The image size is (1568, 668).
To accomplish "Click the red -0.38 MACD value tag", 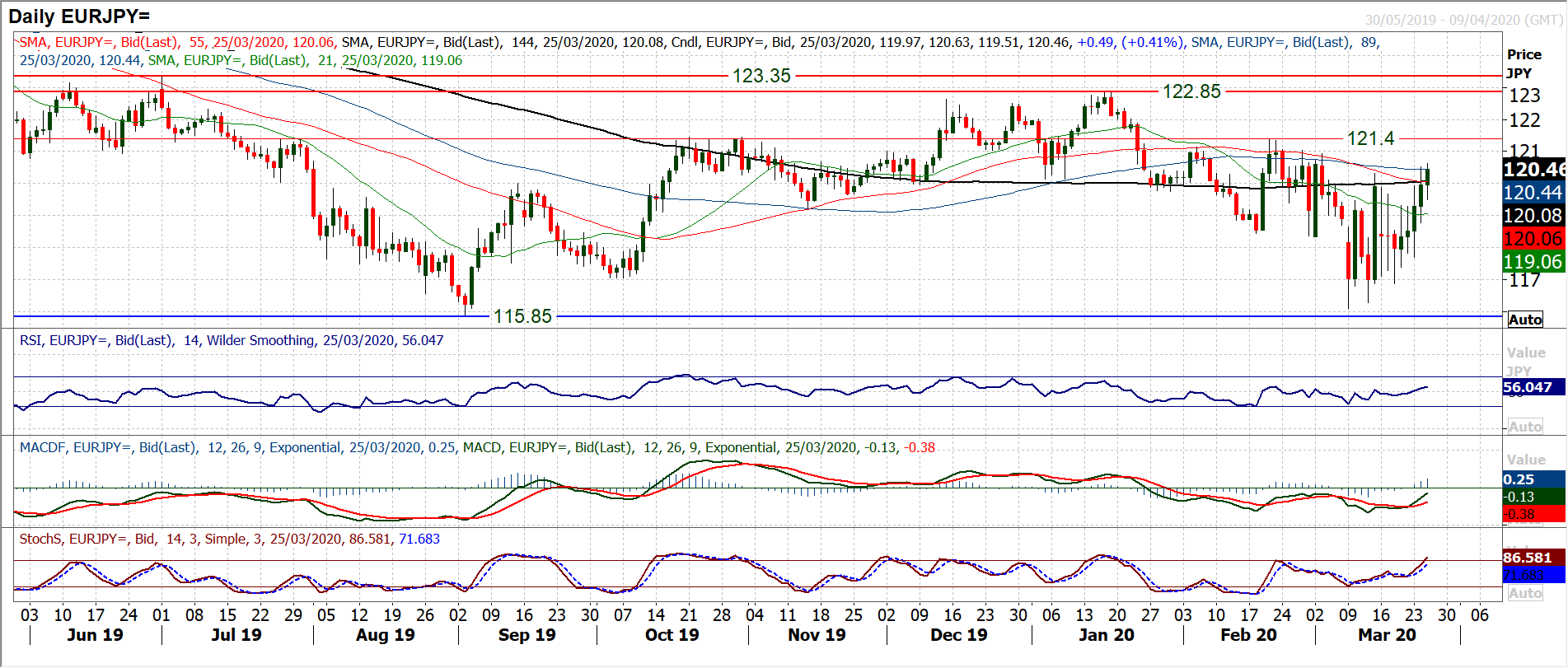I will (1533, 514).
